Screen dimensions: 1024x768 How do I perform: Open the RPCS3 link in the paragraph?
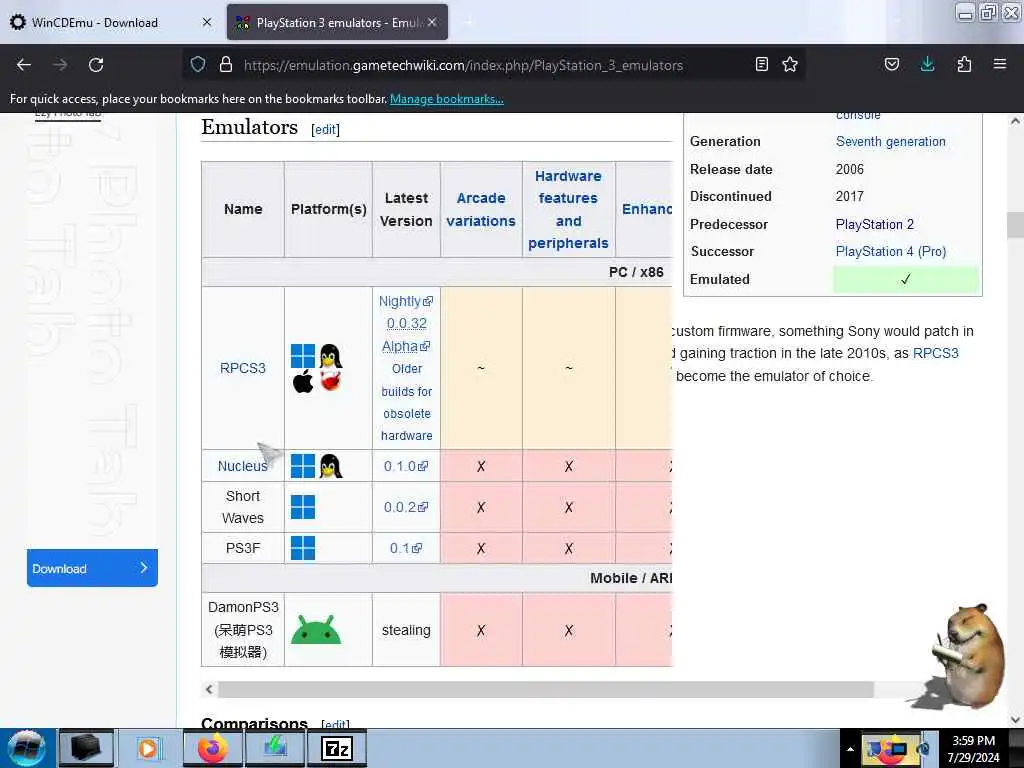(x=935, y=353)
